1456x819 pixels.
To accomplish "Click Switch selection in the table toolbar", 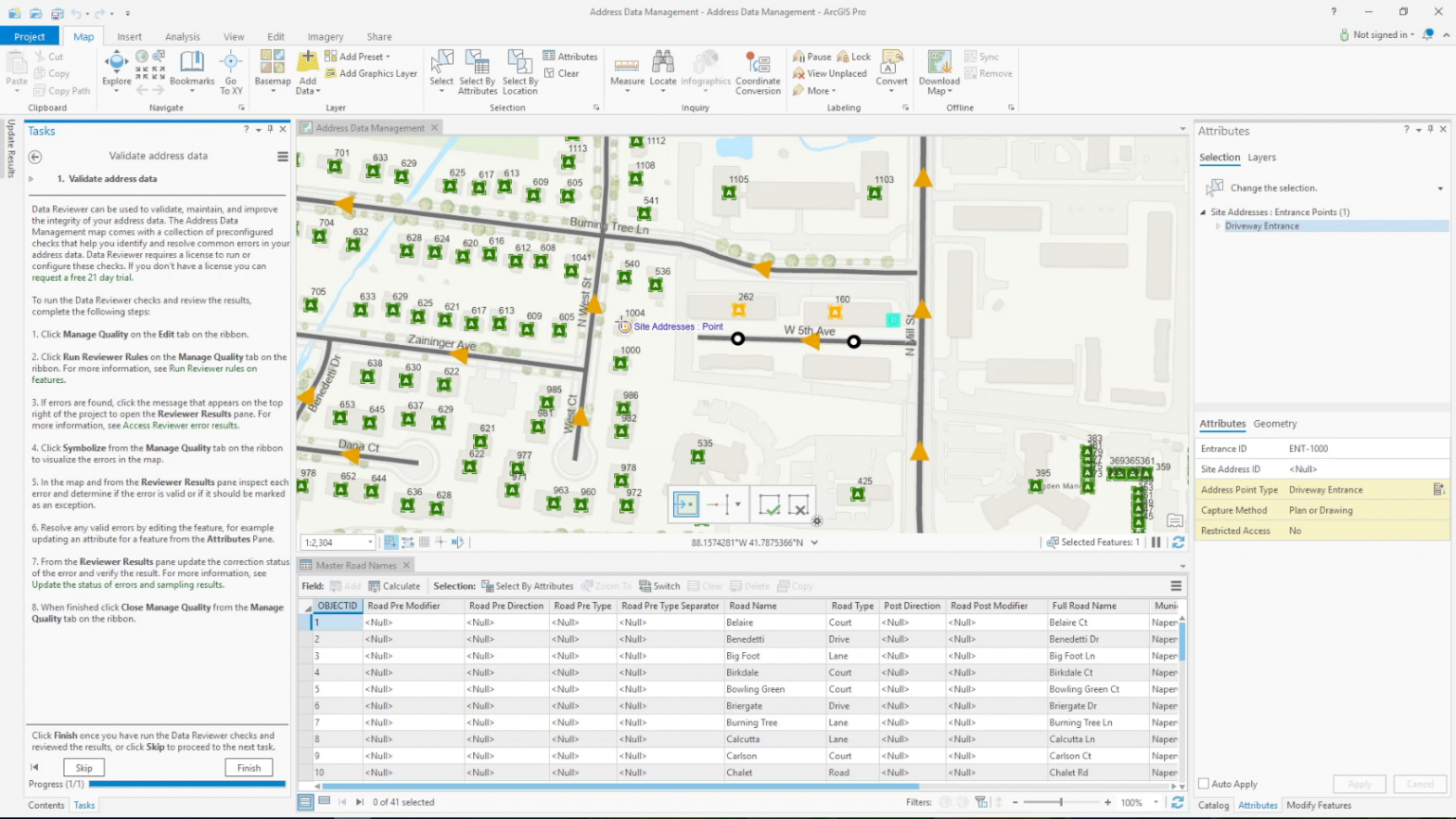I will [x=660, y=586].
